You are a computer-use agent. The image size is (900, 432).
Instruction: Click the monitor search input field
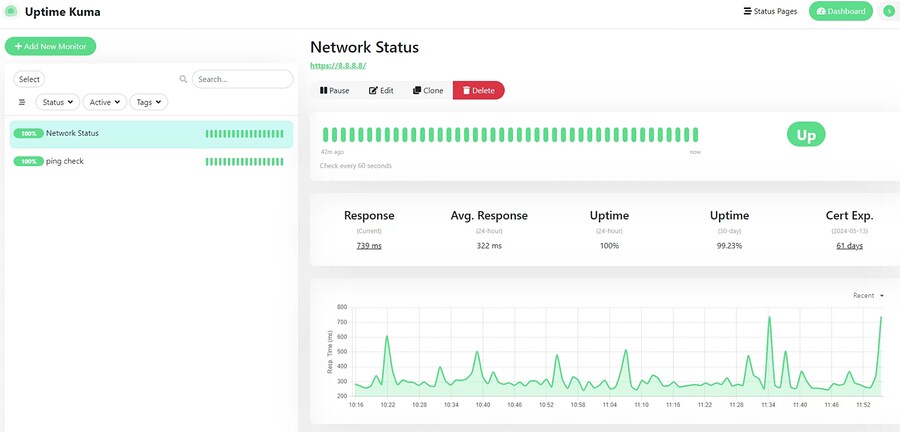[x=242, y=79]
